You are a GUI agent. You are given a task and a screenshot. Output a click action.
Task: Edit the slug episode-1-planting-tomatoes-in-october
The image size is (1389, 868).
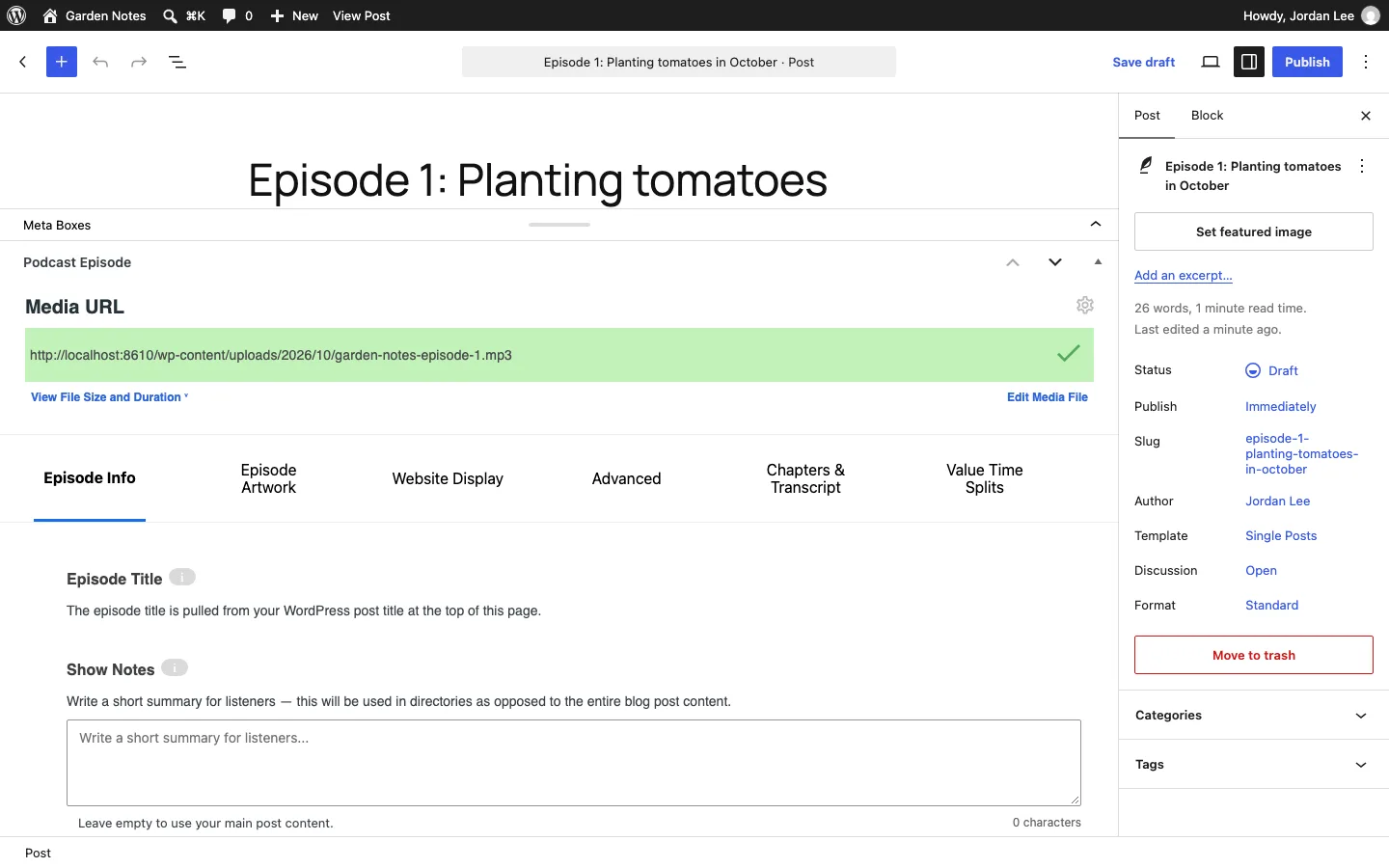tap(1301, 453)
